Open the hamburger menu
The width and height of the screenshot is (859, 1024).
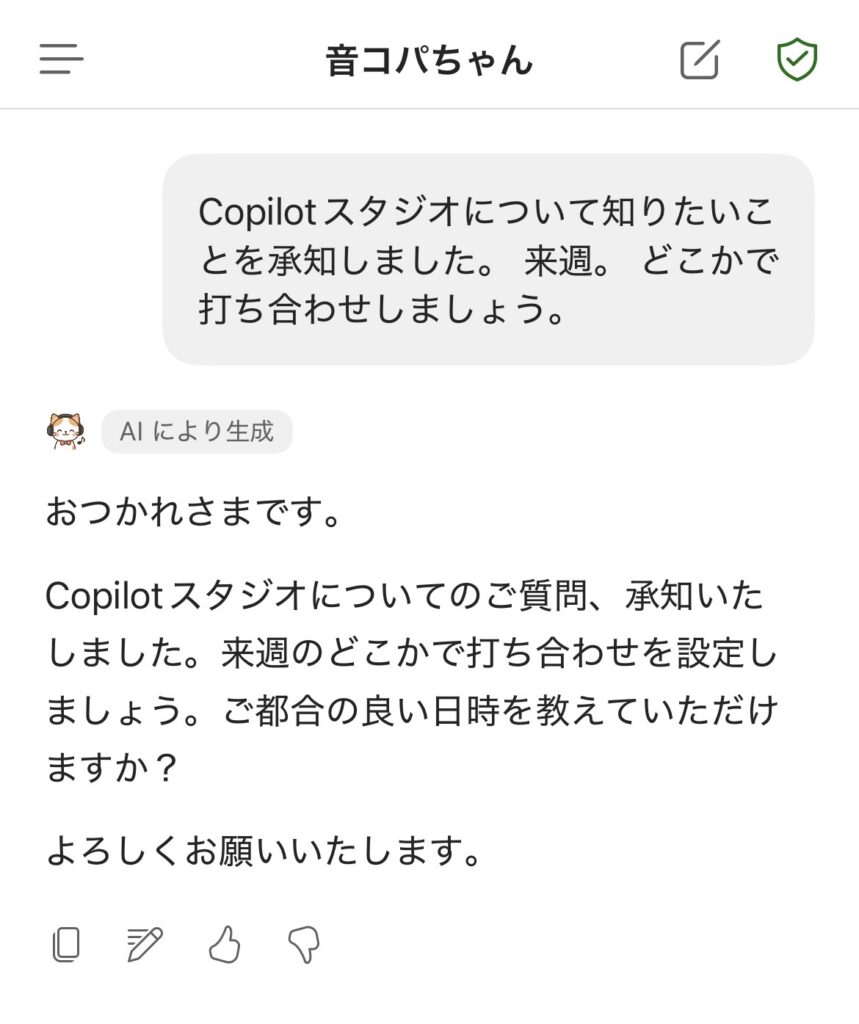(61, 60)
